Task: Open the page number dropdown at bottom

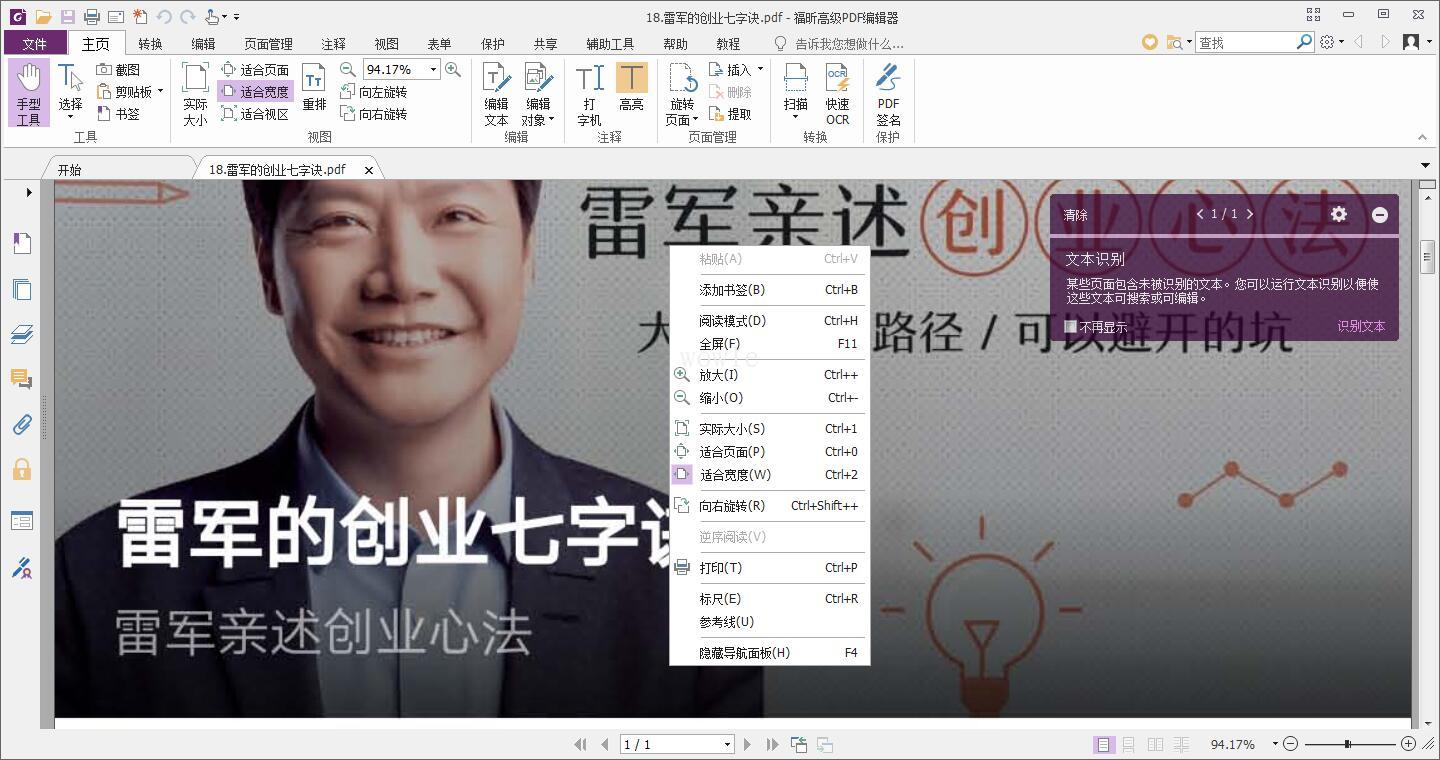Action: pos(727,744)
